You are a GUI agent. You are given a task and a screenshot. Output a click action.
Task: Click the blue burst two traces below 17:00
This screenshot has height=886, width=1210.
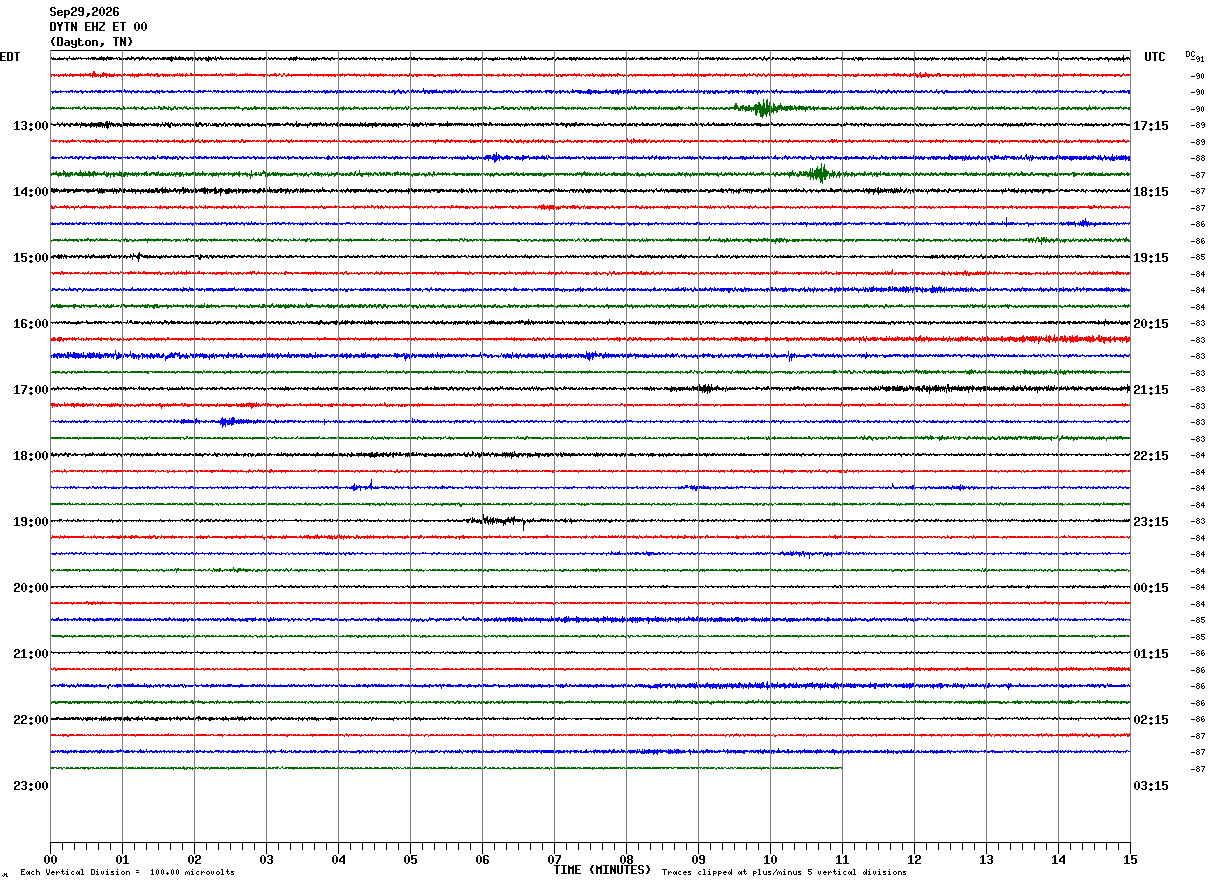click(228, 422)
